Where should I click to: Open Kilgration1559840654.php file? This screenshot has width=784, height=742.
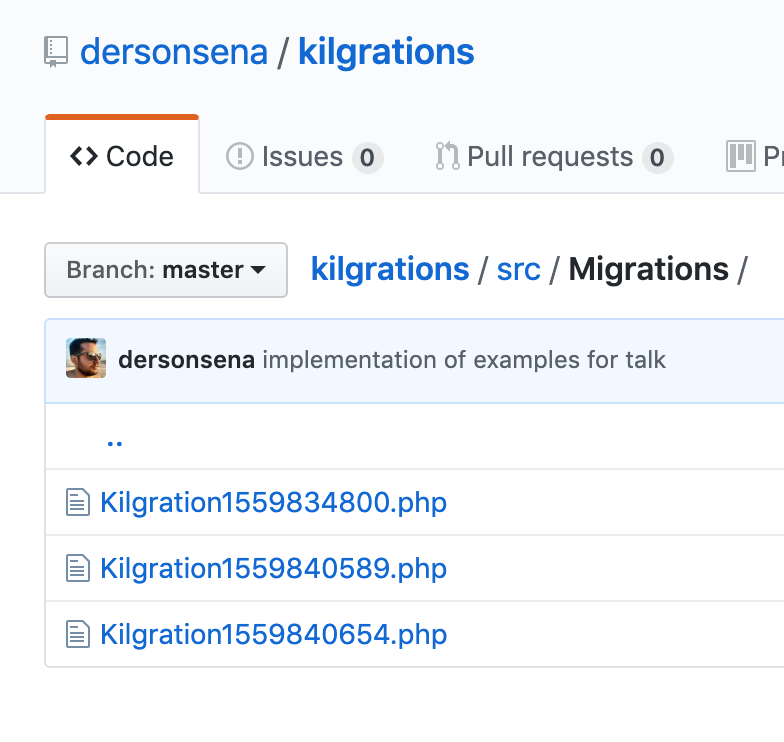pyautogui.click(x=273, y=634)
